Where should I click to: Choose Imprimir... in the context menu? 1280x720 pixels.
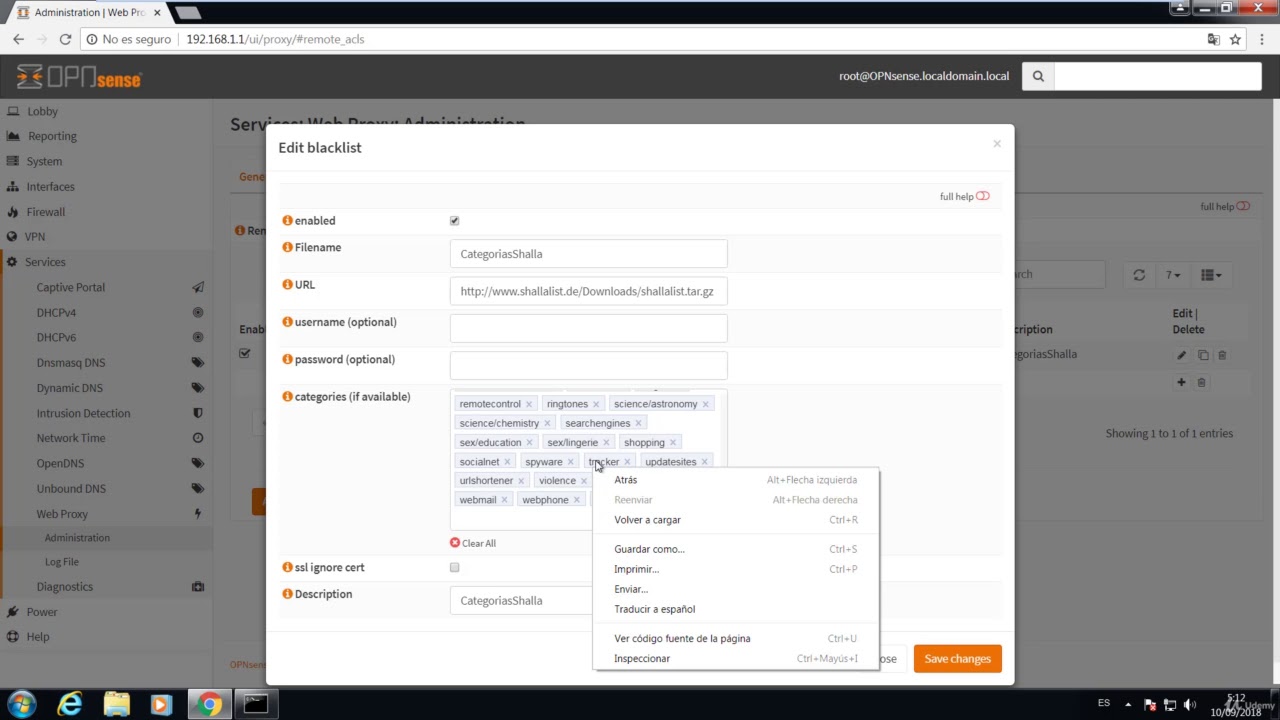(736, 569)
